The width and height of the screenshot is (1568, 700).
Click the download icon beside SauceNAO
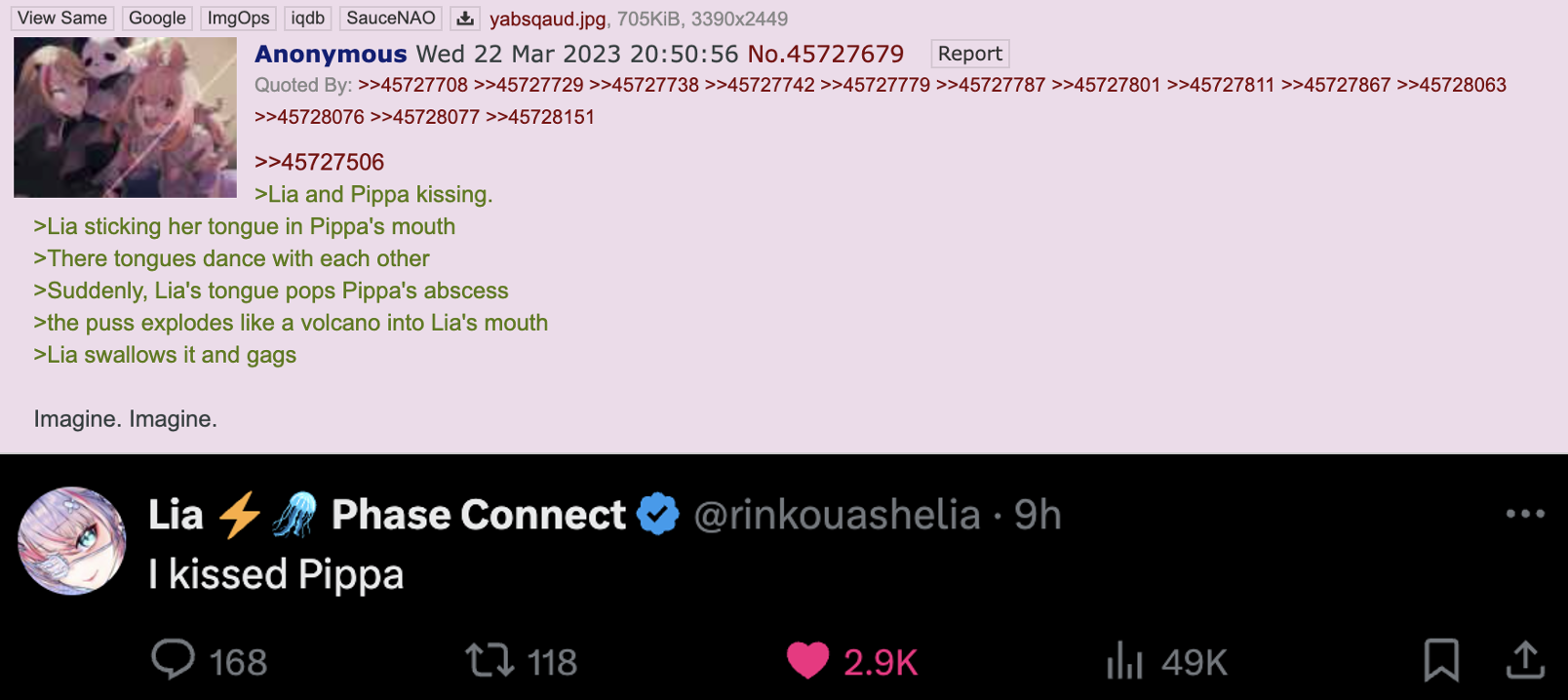[465, 19]
